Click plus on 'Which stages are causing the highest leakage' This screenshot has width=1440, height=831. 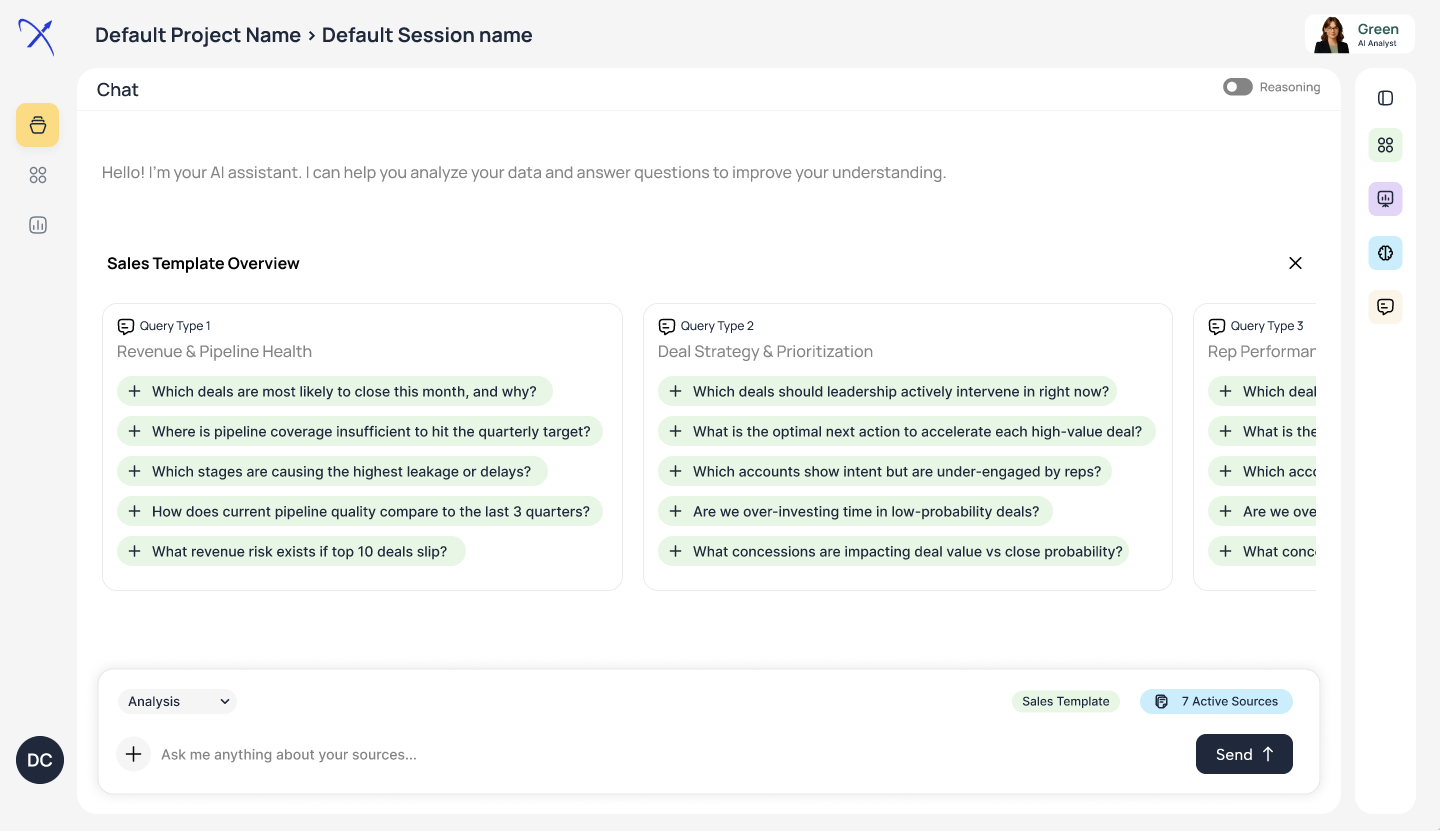pyautogui.click(x=134, y=471)
